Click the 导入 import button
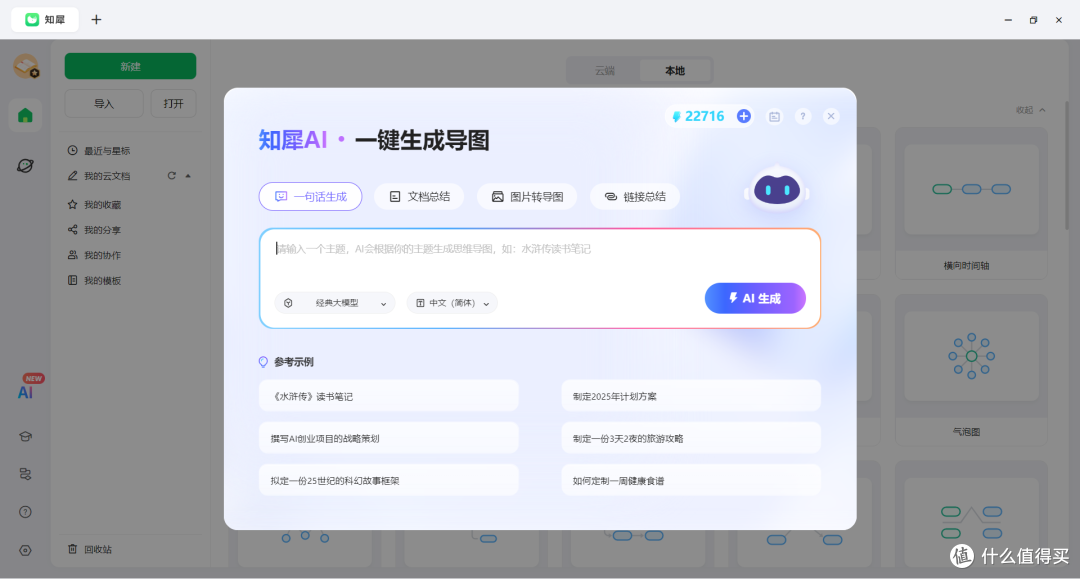Viewport: 1080px width, 579px height. click(104, 103)
